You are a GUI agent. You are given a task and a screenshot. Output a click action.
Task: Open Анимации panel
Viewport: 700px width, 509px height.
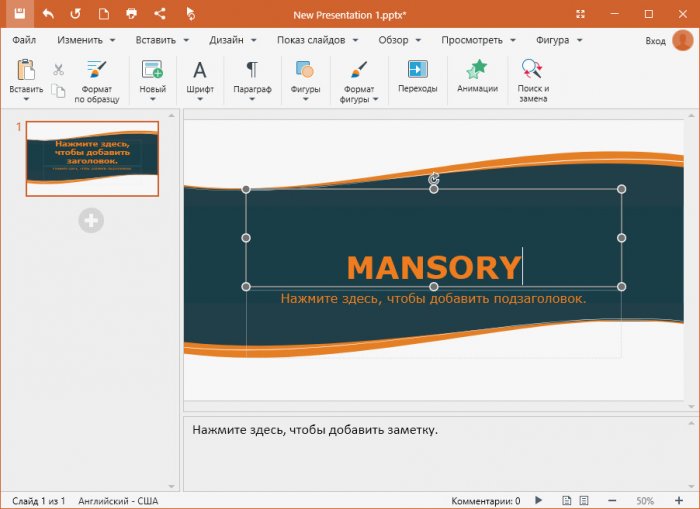pyautogui.click(x=477, y=76)
